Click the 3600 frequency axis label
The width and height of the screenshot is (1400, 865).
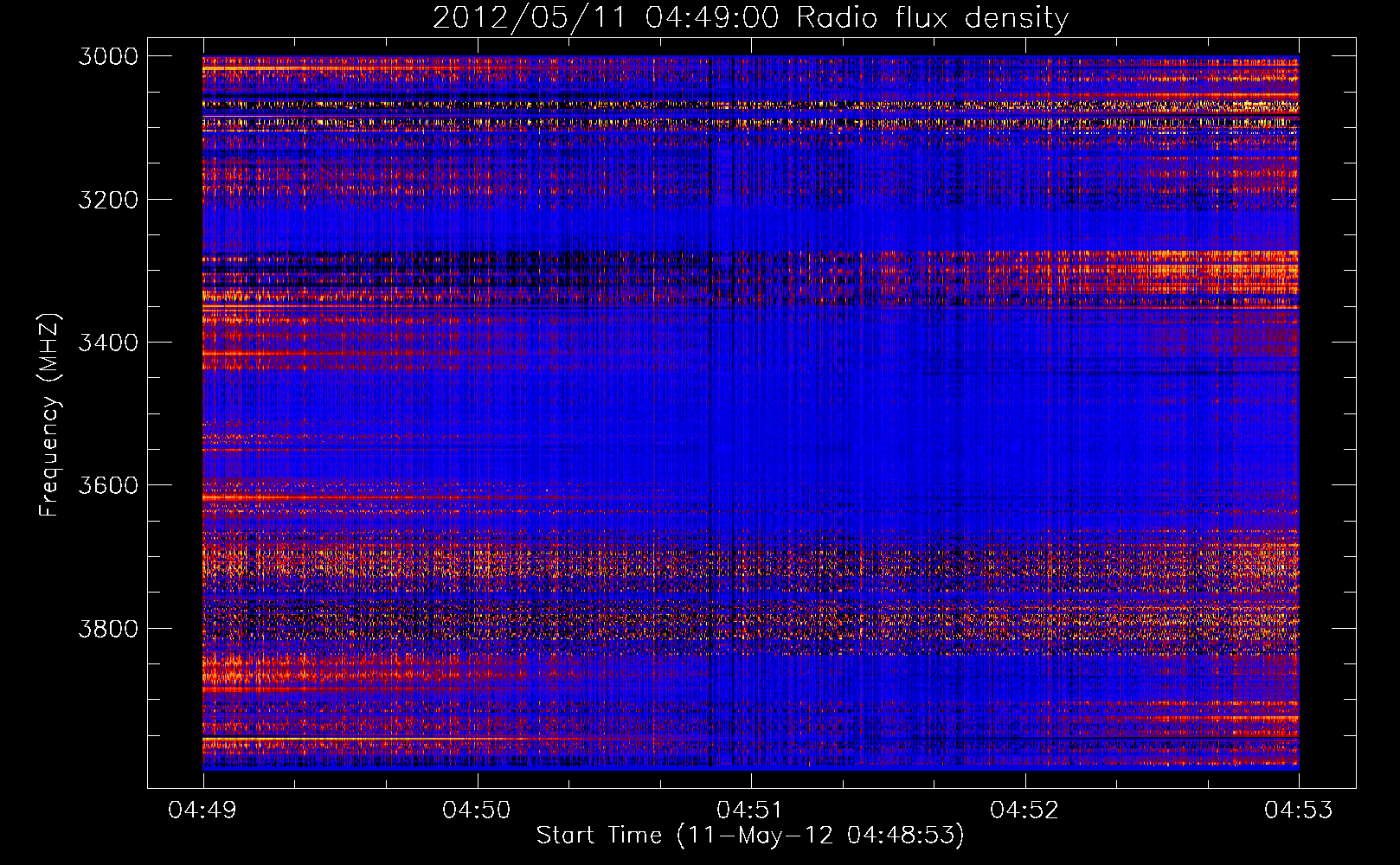[108, 485]
